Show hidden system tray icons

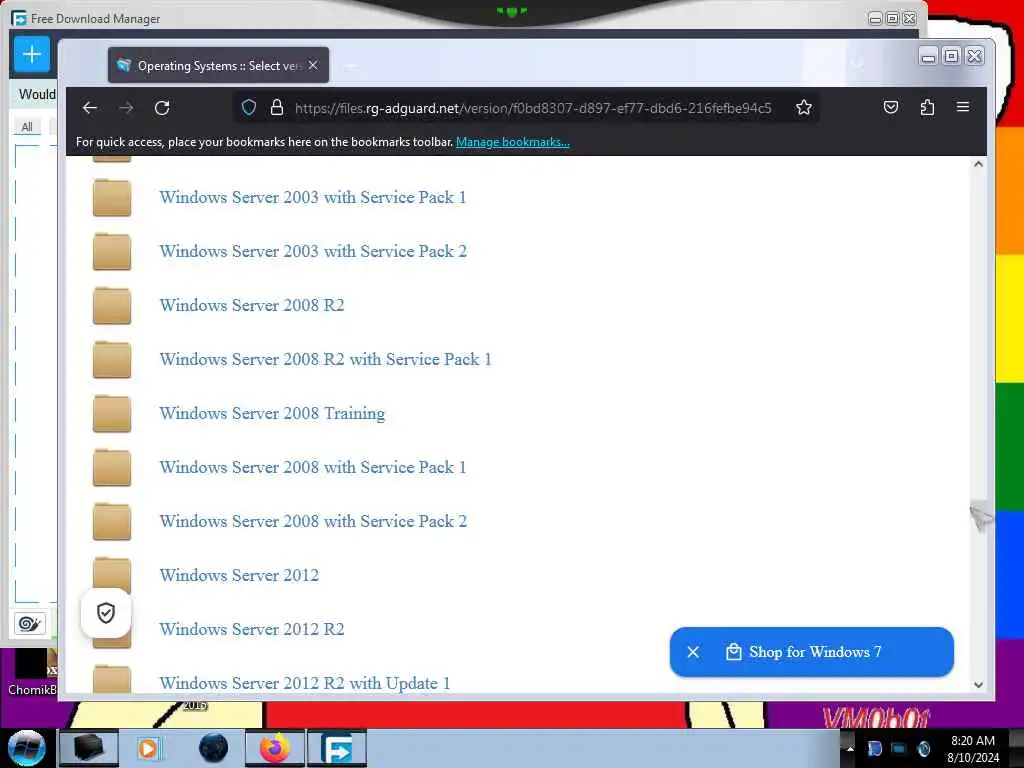pos(850,749)
